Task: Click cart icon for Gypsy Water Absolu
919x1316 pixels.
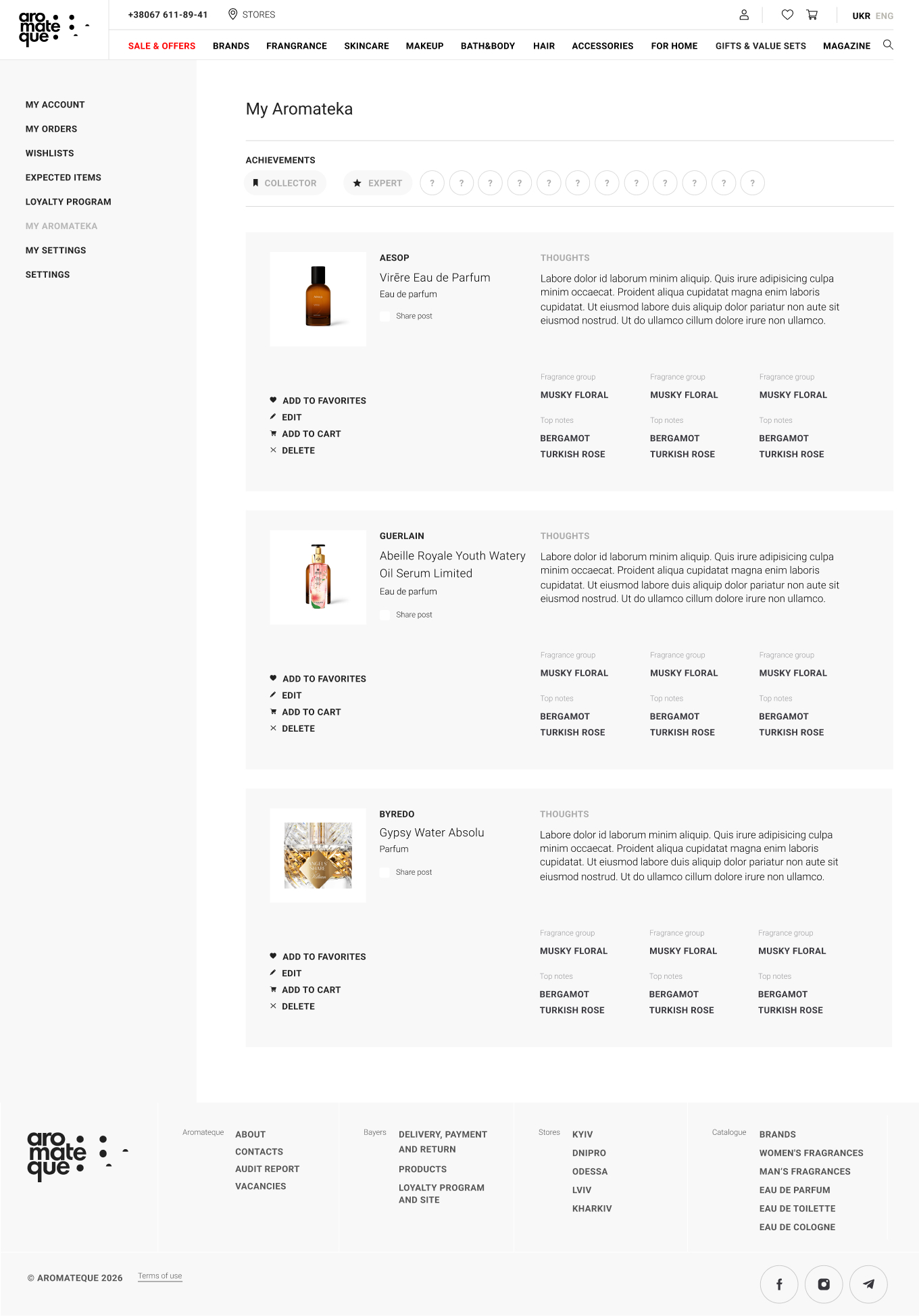Action: [273, 990]
